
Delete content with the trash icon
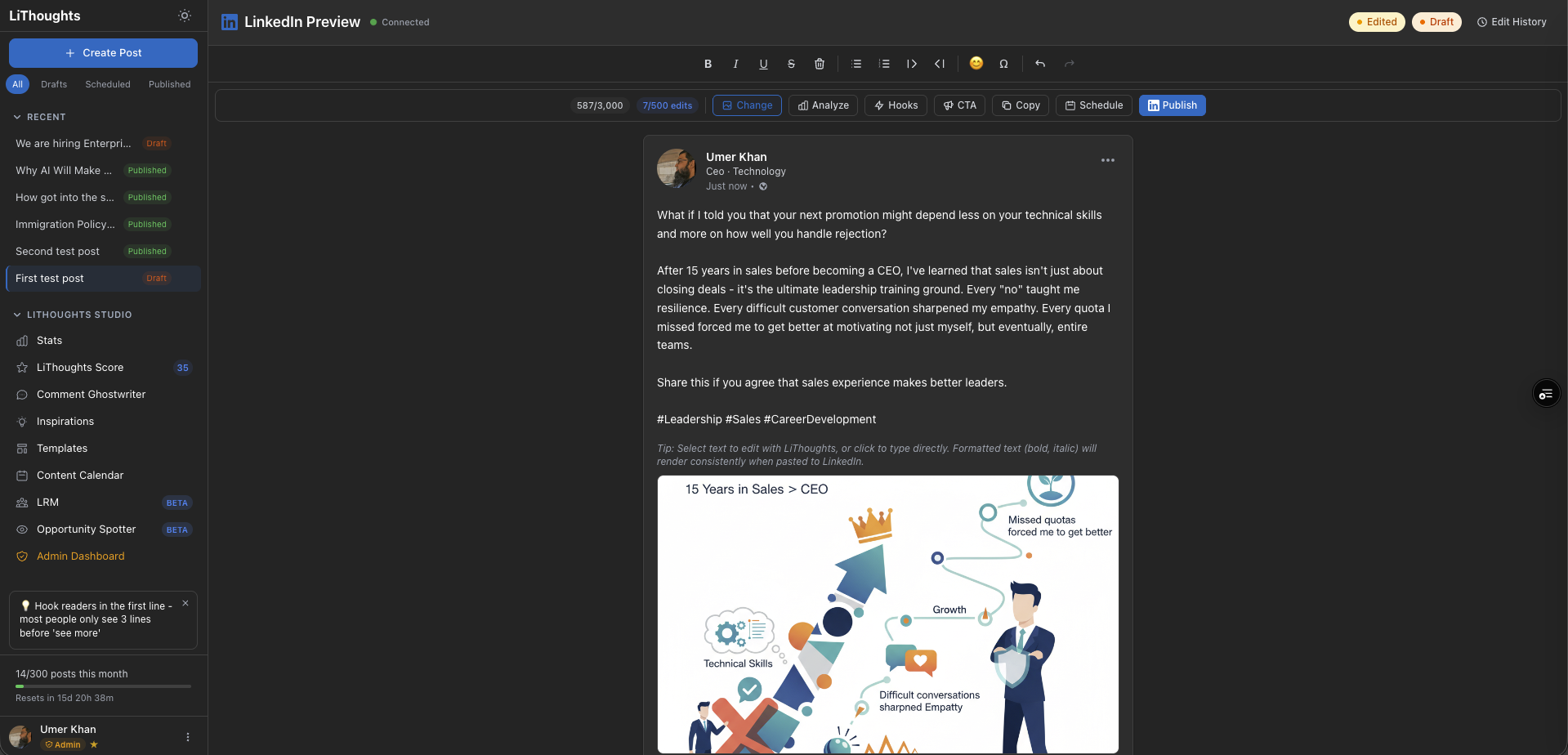[x=819, y=64]
